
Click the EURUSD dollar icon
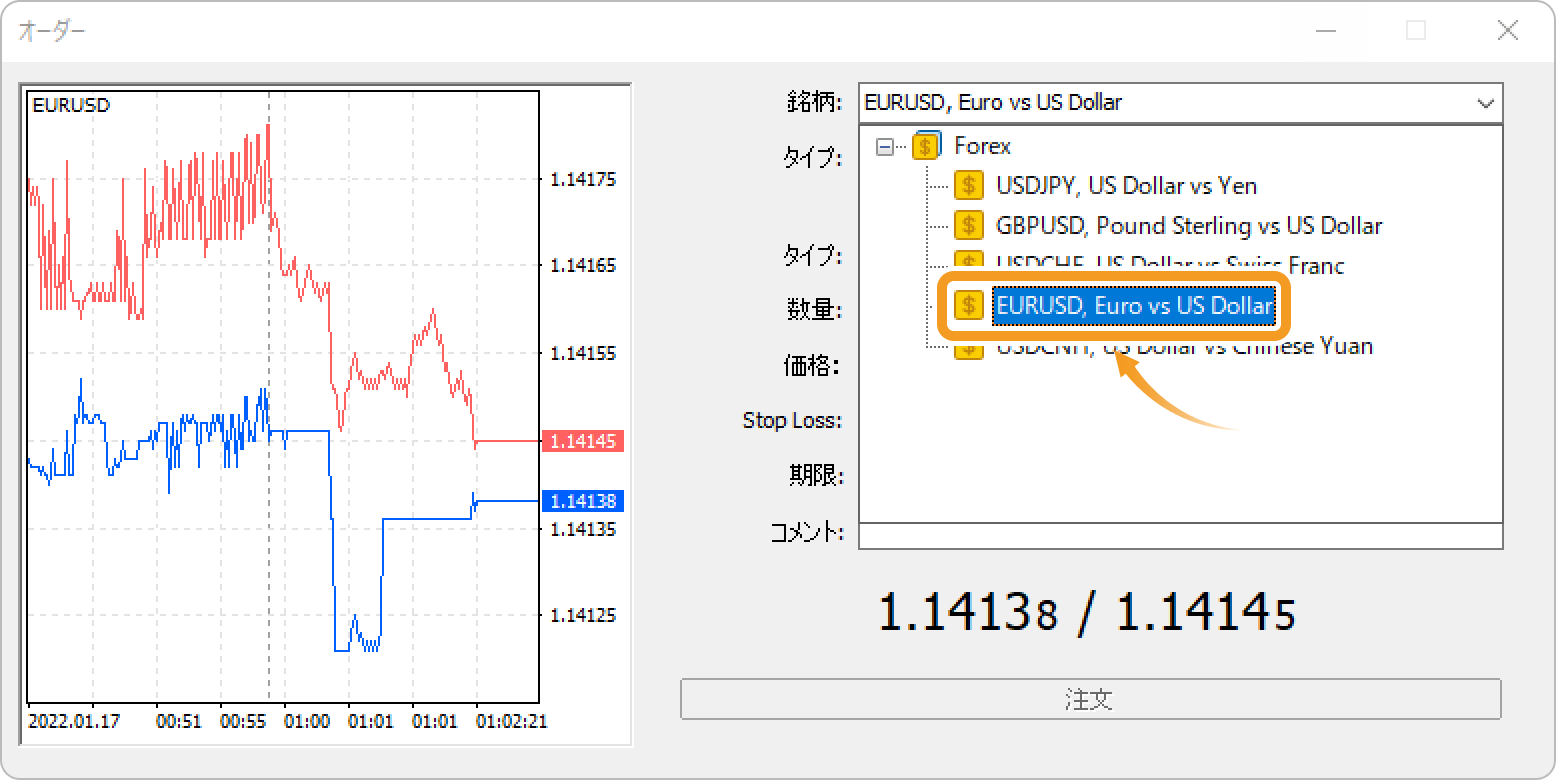968,305
